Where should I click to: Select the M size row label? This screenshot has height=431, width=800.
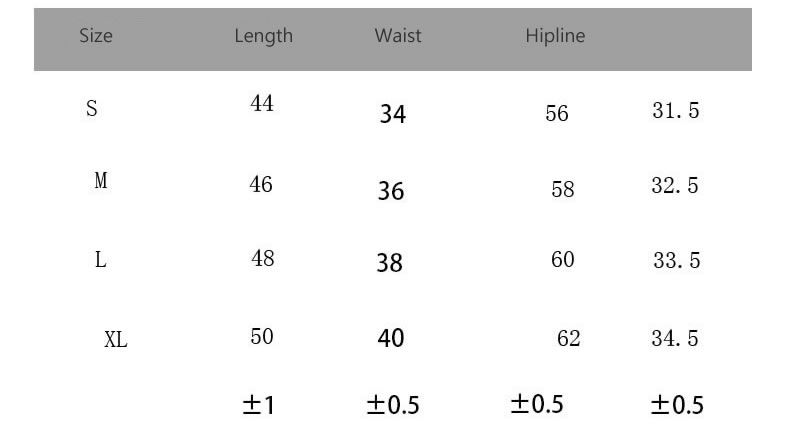(100, 182)
